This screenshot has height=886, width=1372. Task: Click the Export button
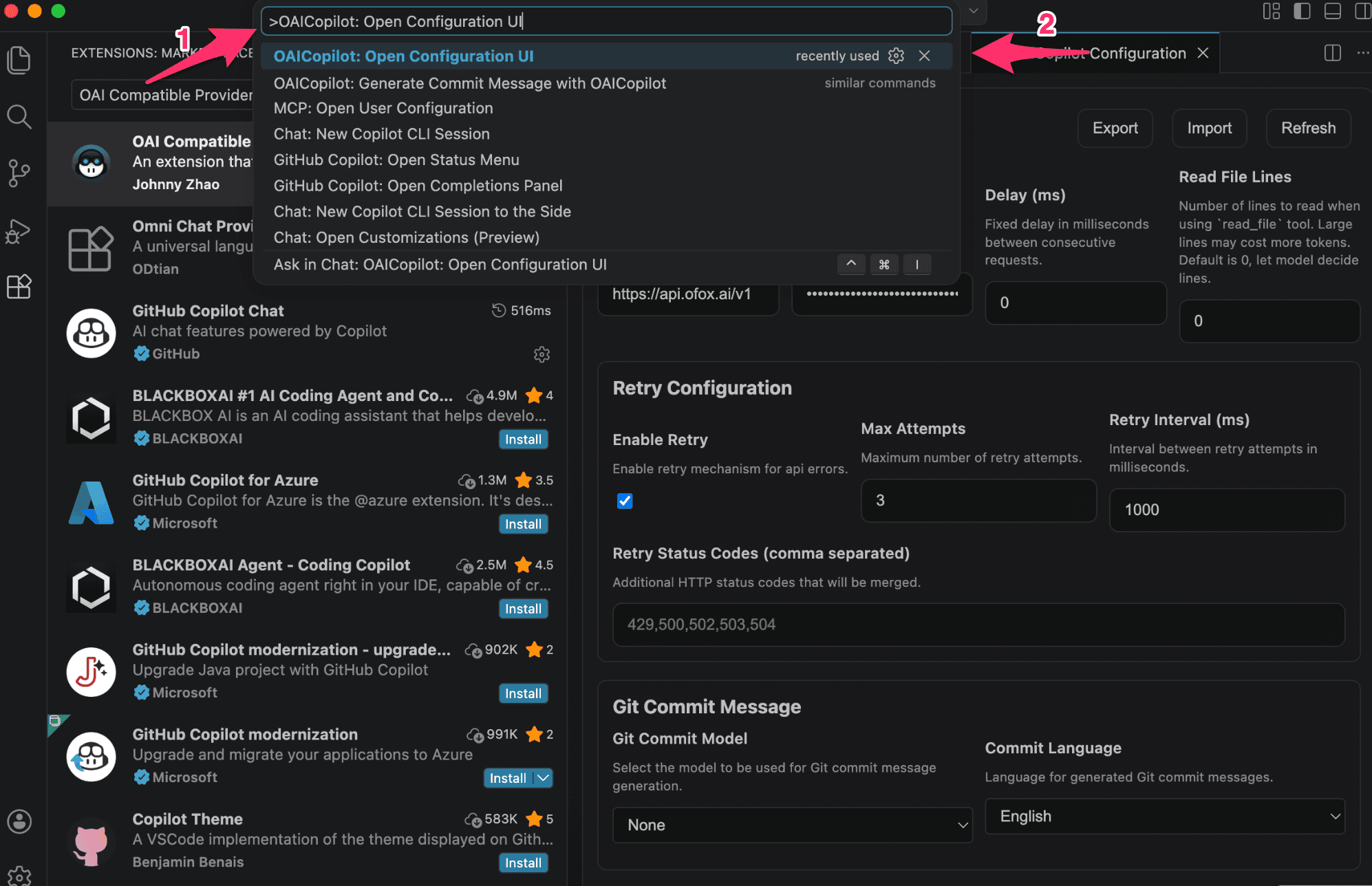point(1115,128)
